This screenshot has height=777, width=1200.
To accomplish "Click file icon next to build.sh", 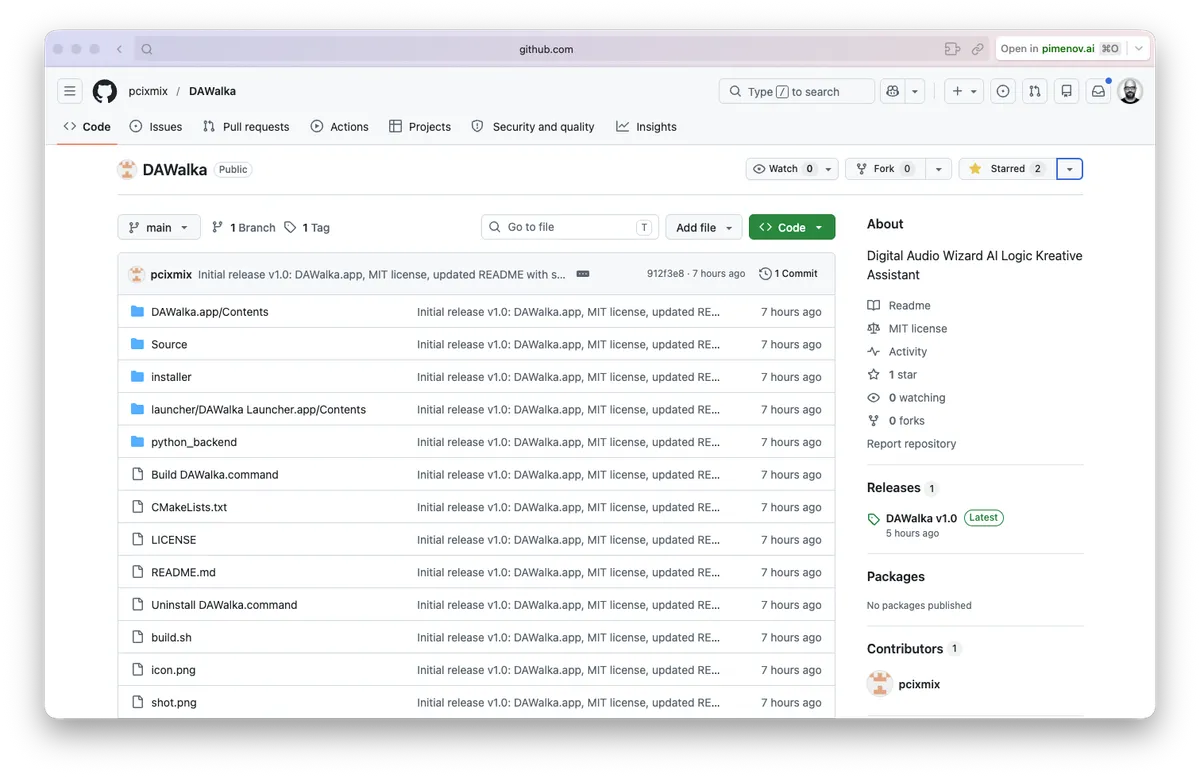I will (138, 637).
